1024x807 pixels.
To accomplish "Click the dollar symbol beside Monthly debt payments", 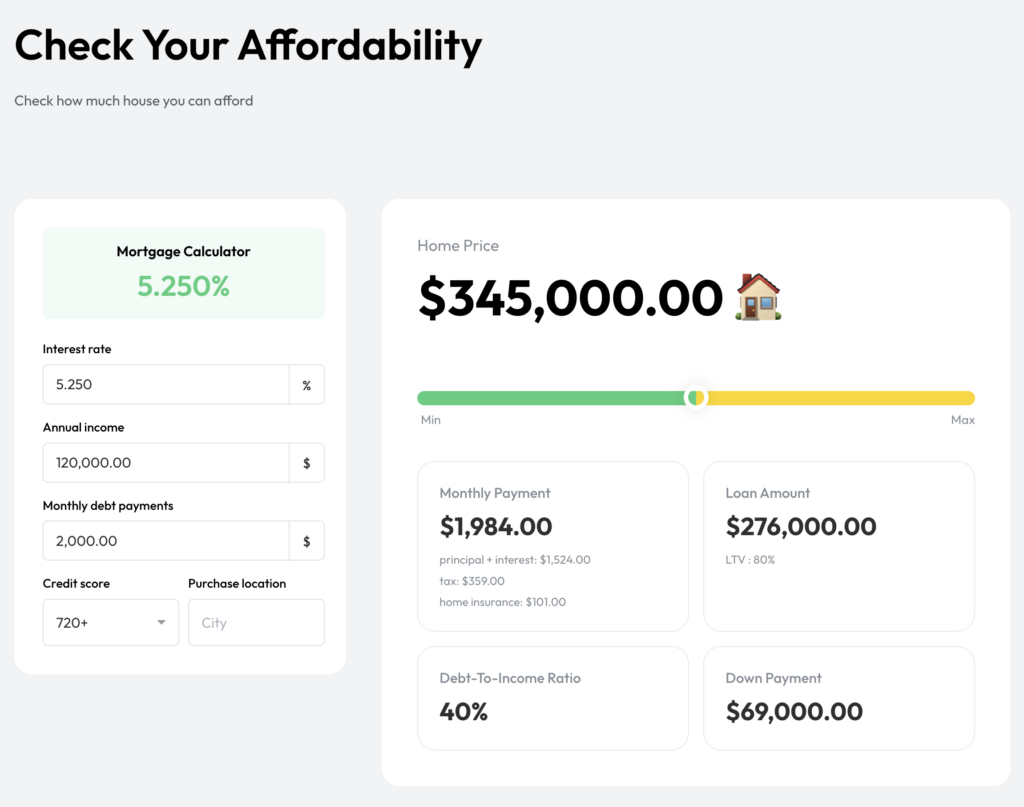I will pos(307,541).
